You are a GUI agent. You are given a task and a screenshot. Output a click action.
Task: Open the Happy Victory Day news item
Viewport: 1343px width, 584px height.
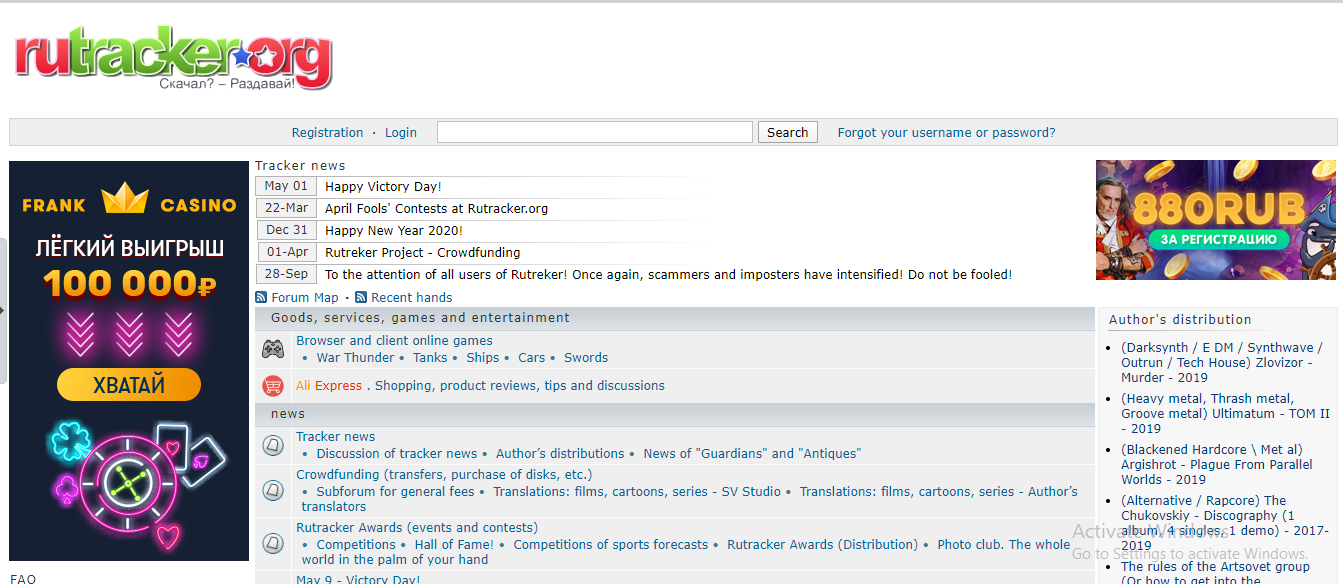click(x=383, y=186)
